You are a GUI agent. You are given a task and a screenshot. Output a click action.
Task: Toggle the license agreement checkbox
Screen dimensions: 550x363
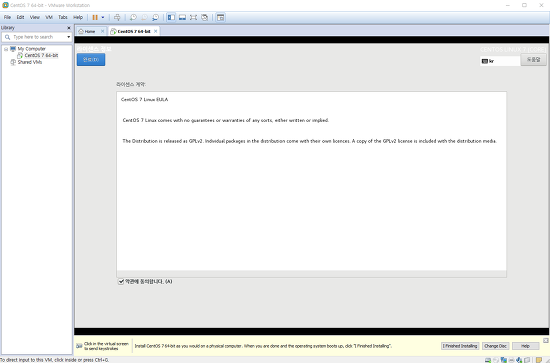click(121, 282)
